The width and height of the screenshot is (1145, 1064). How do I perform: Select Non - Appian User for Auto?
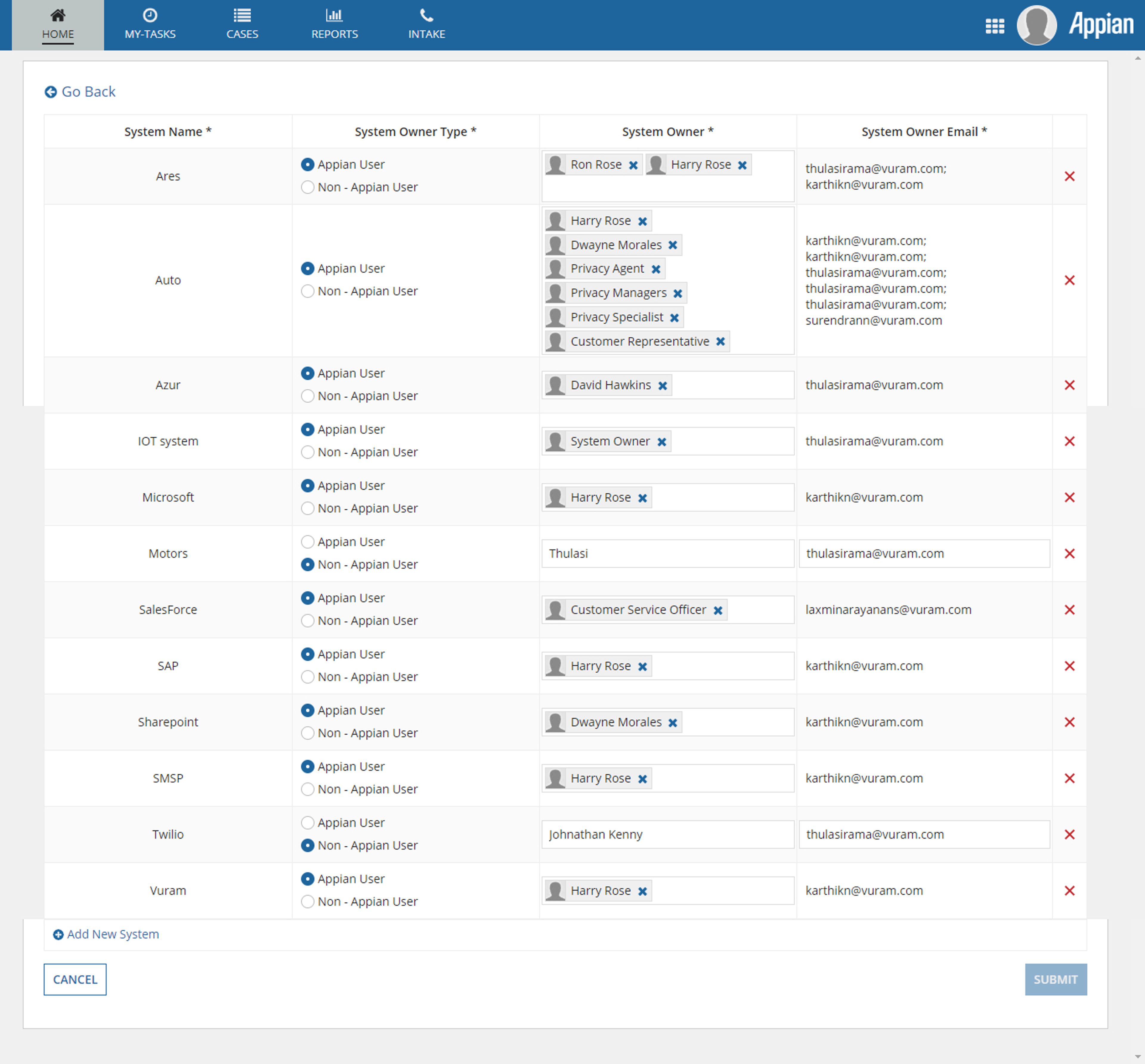308,291
